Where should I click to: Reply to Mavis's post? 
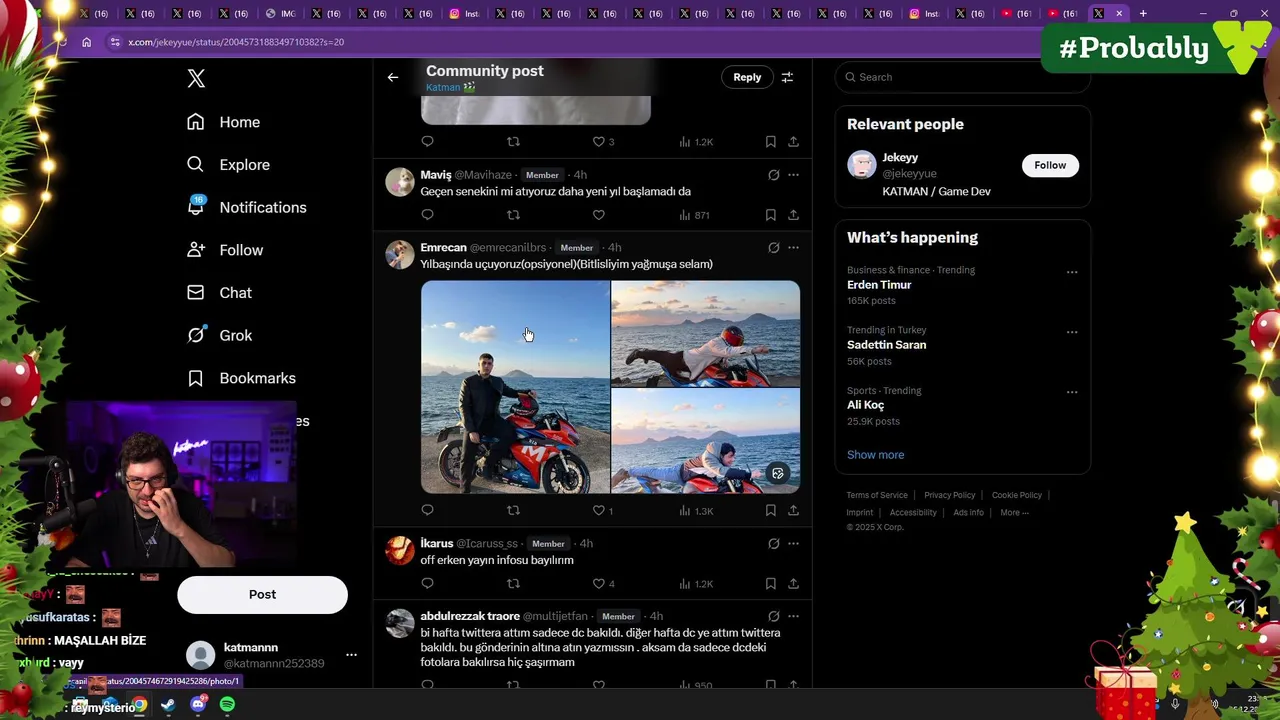click(427, 215)
